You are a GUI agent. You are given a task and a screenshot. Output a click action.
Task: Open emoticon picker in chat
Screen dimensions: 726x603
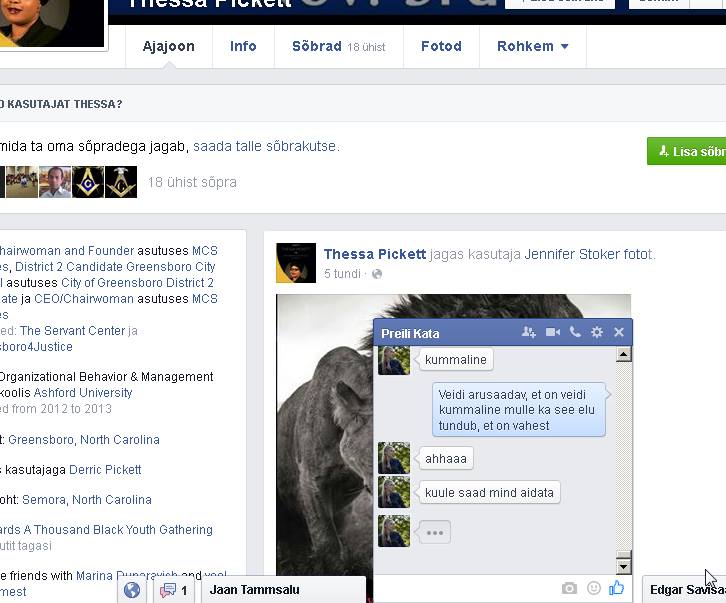point(594,588)
